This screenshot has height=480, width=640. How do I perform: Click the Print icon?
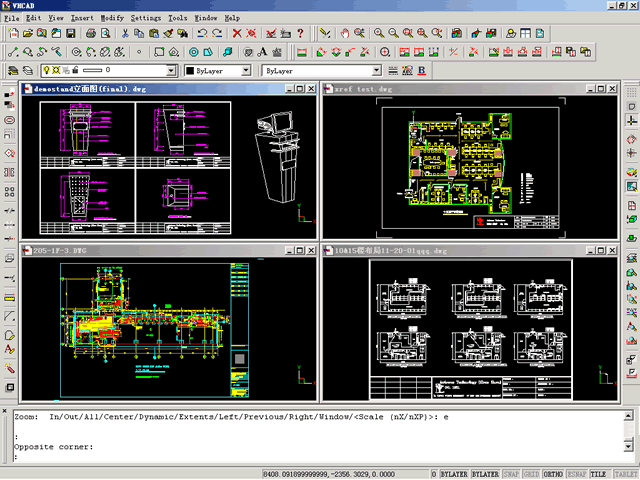[91, 33]
